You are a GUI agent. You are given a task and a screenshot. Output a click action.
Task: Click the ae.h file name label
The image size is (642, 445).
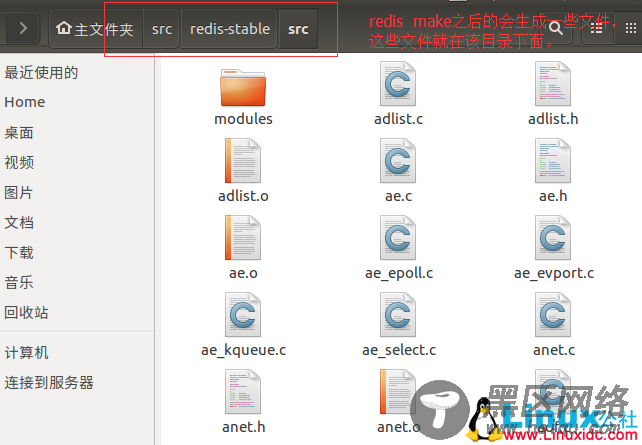pyautogui.click(x=553, y=196)
